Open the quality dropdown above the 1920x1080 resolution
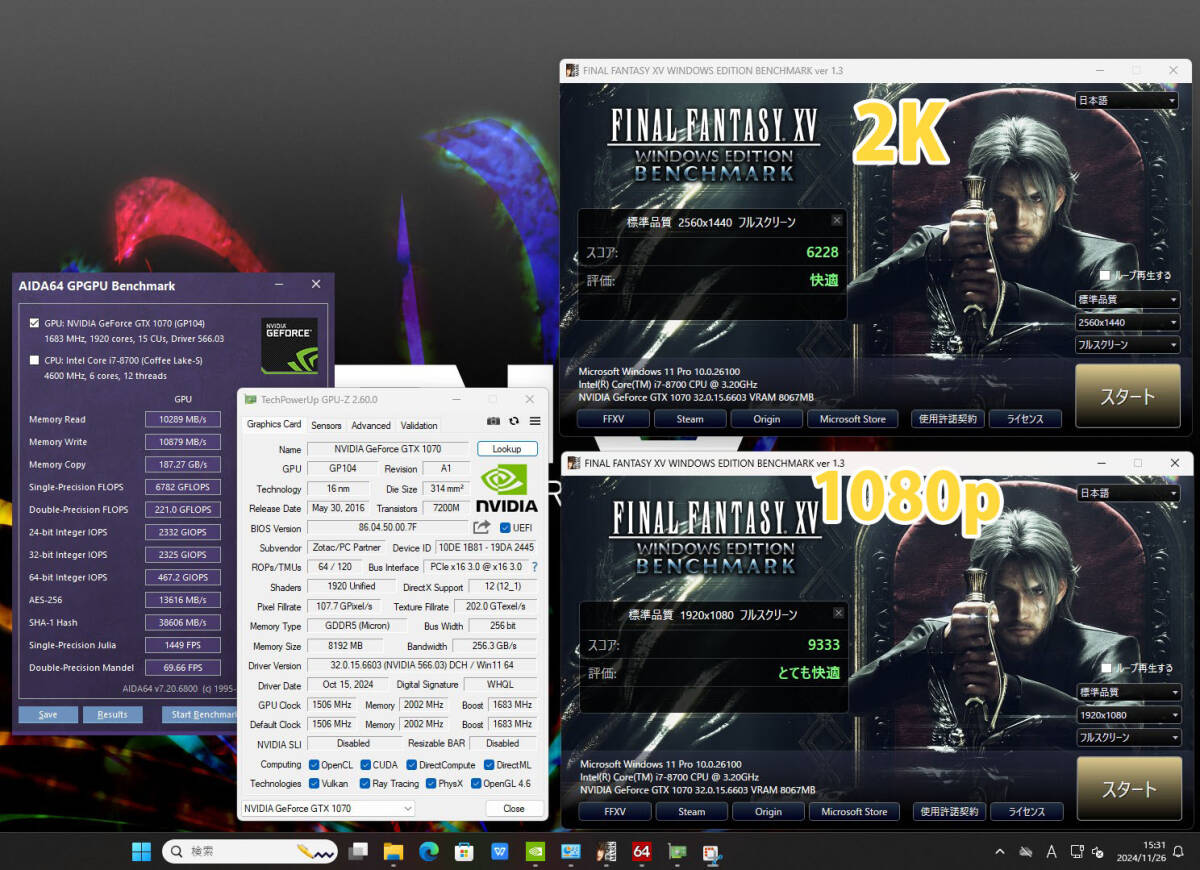The height and width of the screenshot is (870, 1200). 1128,692
